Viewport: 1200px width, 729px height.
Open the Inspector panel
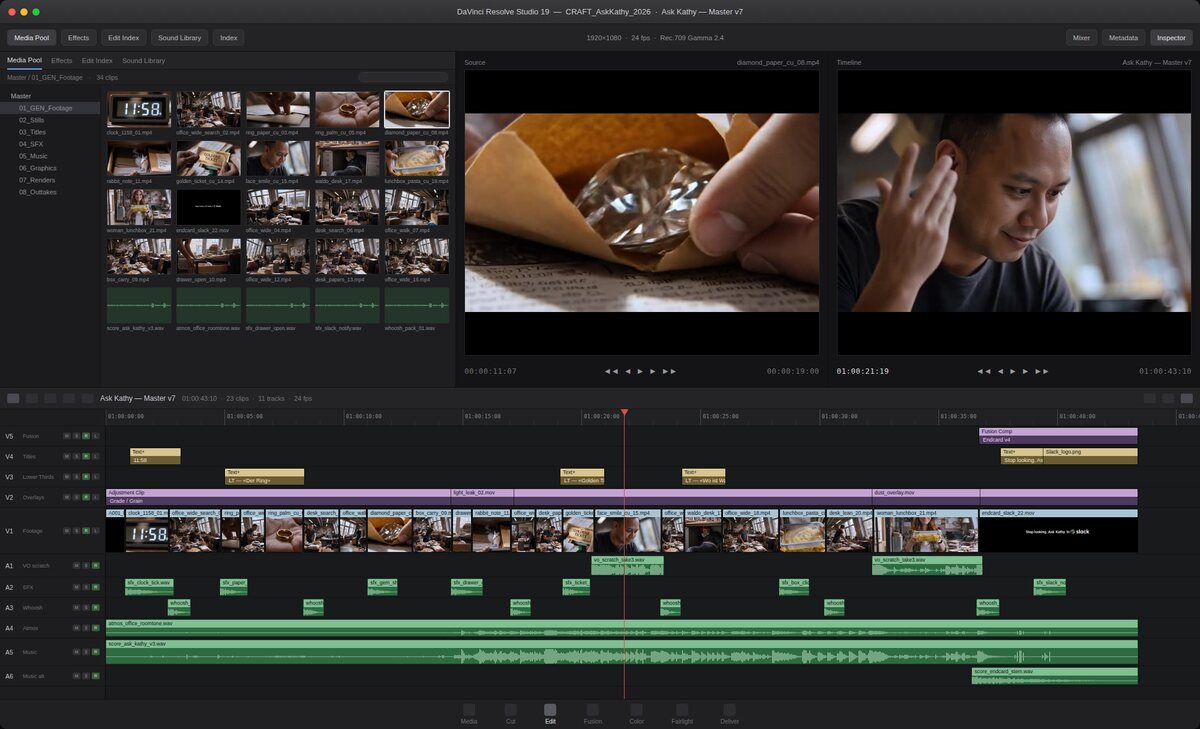point(1171,38)
